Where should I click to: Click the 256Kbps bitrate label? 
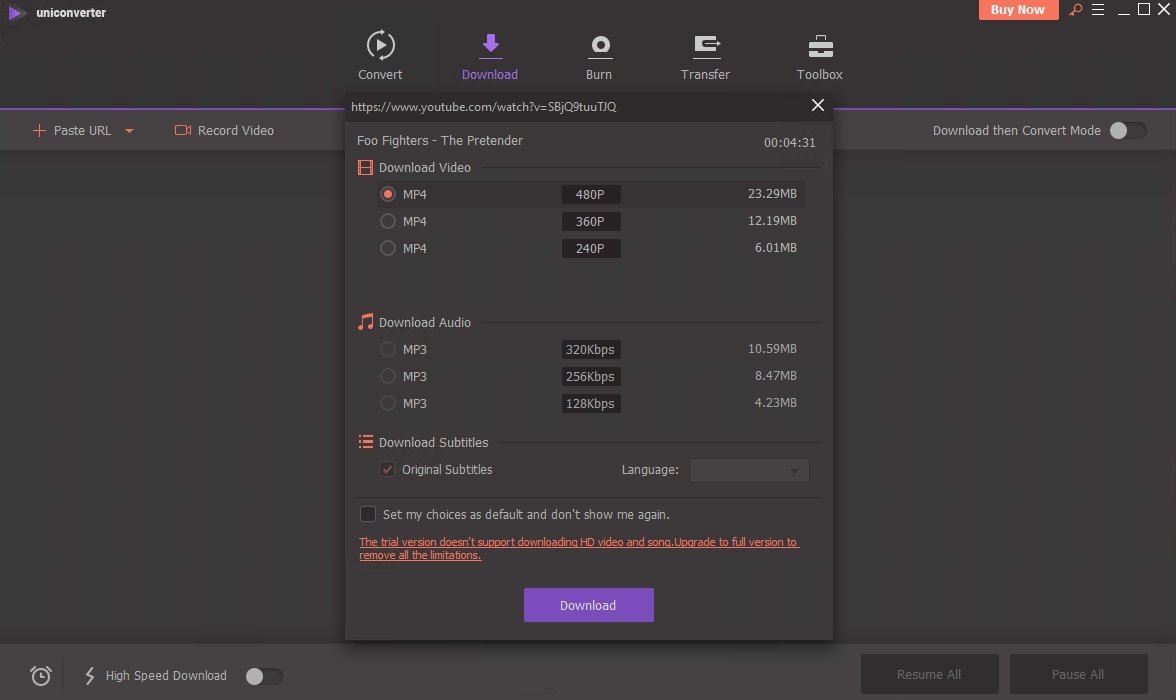pyautogui.click(x=591, y=377)
